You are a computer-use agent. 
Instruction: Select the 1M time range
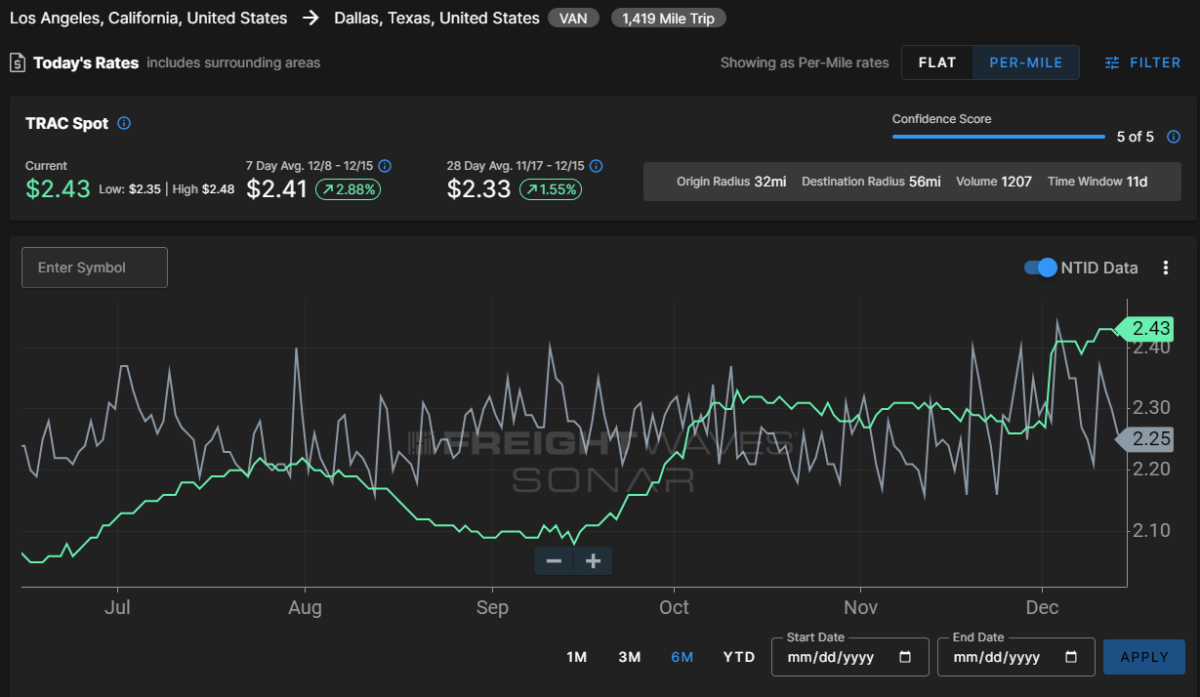pos(576,657)
